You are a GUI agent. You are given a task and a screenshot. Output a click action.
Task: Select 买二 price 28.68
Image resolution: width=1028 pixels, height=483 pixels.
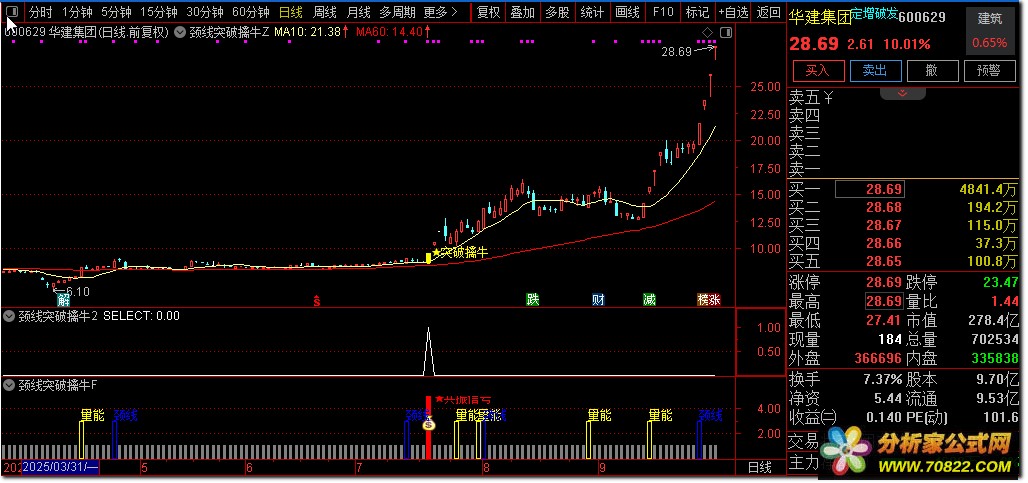[x=884, y=208]
